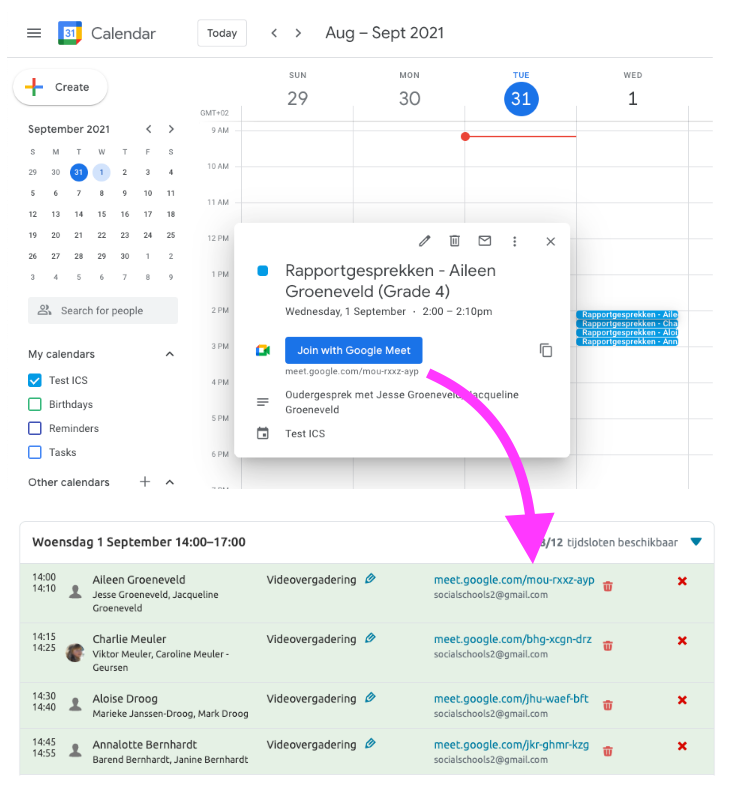The width and height of the screenshot is (732, 794).
Task: Remove Annalotte Bernhardt time slot with red X
Action: tap(682, 746)
